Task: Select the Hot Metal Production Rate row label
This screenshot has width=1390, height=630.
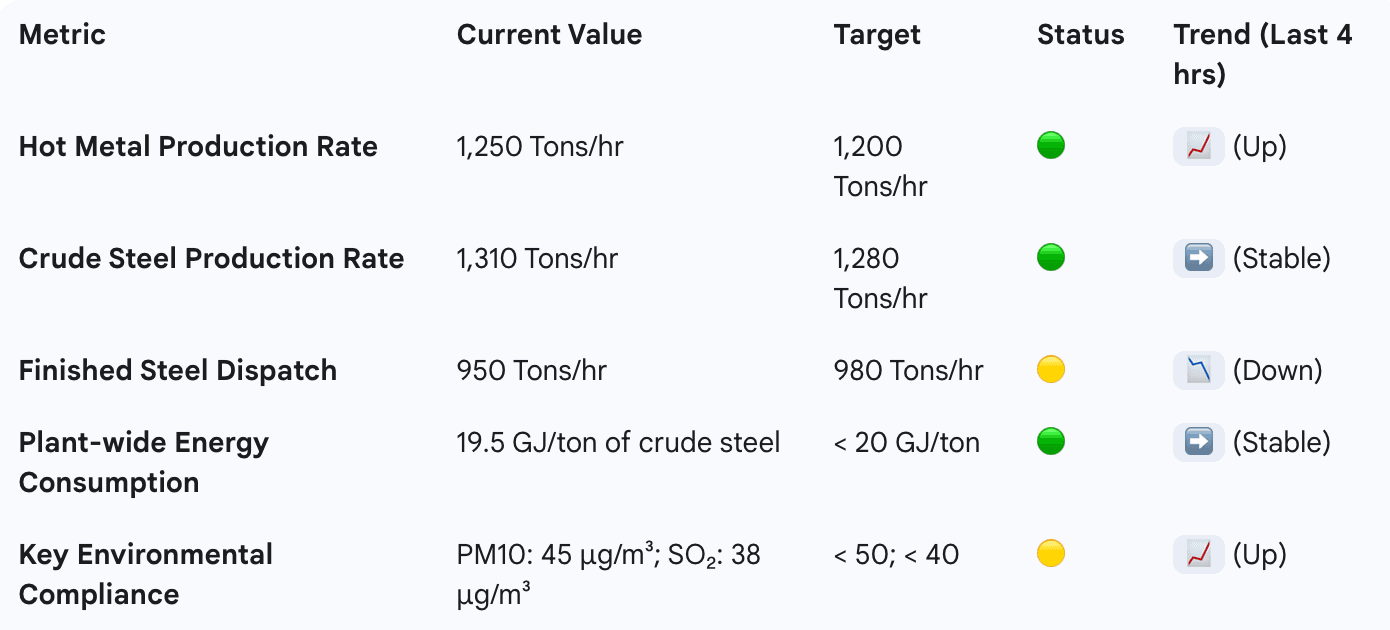Action: (x=198, y=147)
